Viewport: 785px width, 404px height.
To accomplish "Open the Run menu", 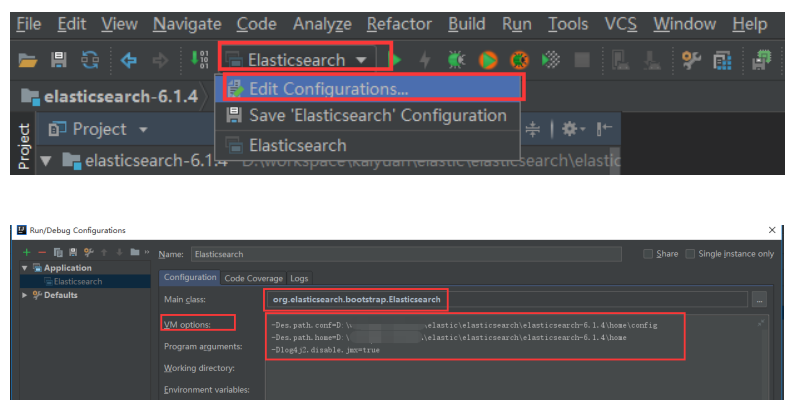I will (517, 24).
